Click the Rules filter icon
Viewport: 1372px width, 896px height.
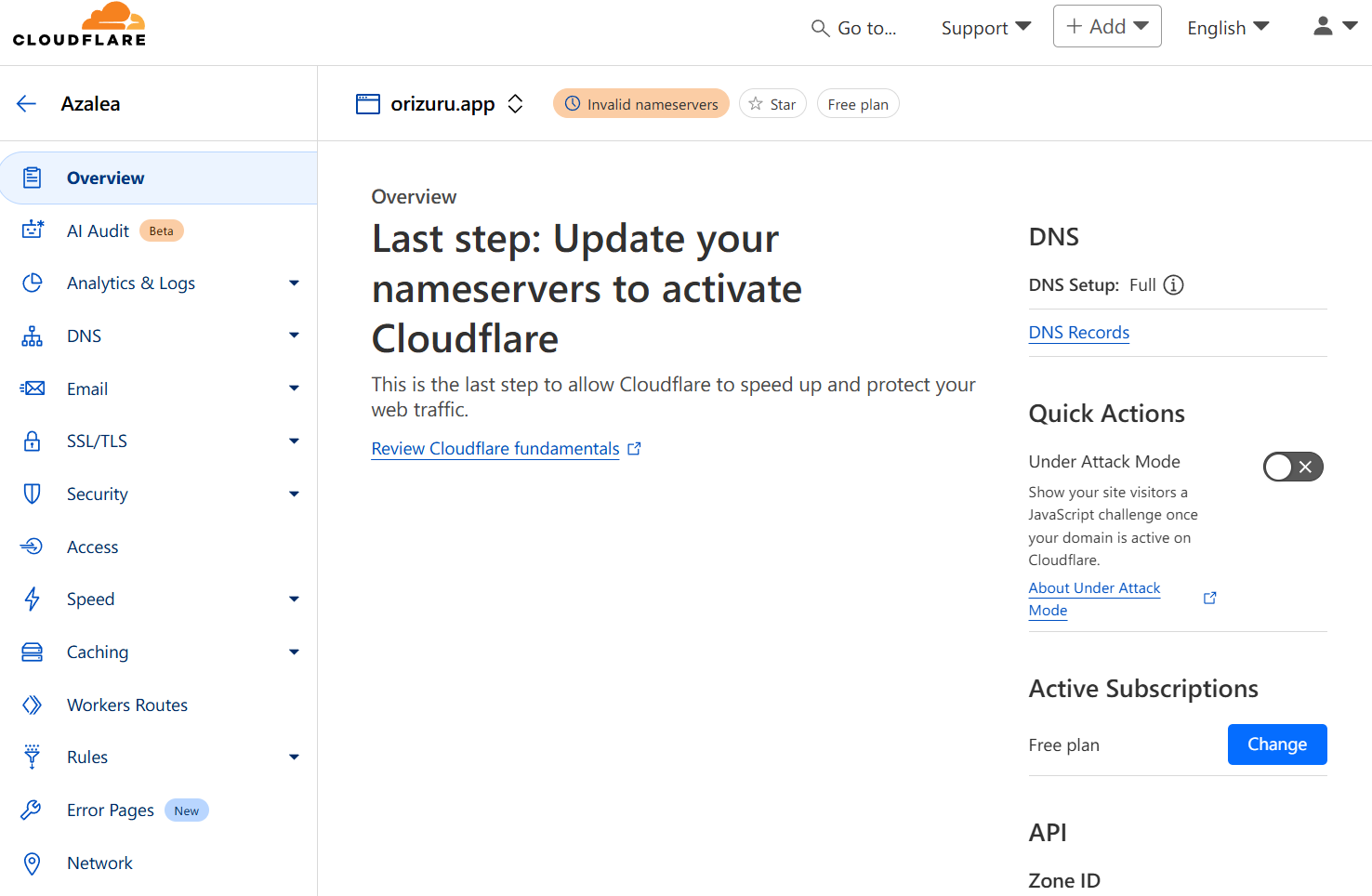[x=33, y=758]
